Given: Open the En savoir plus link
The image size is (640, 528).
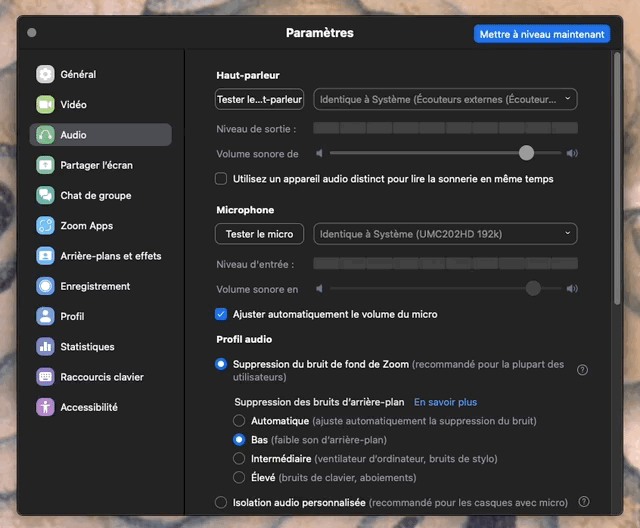Looking at the screenshot, I should click(x=445, y=402).
